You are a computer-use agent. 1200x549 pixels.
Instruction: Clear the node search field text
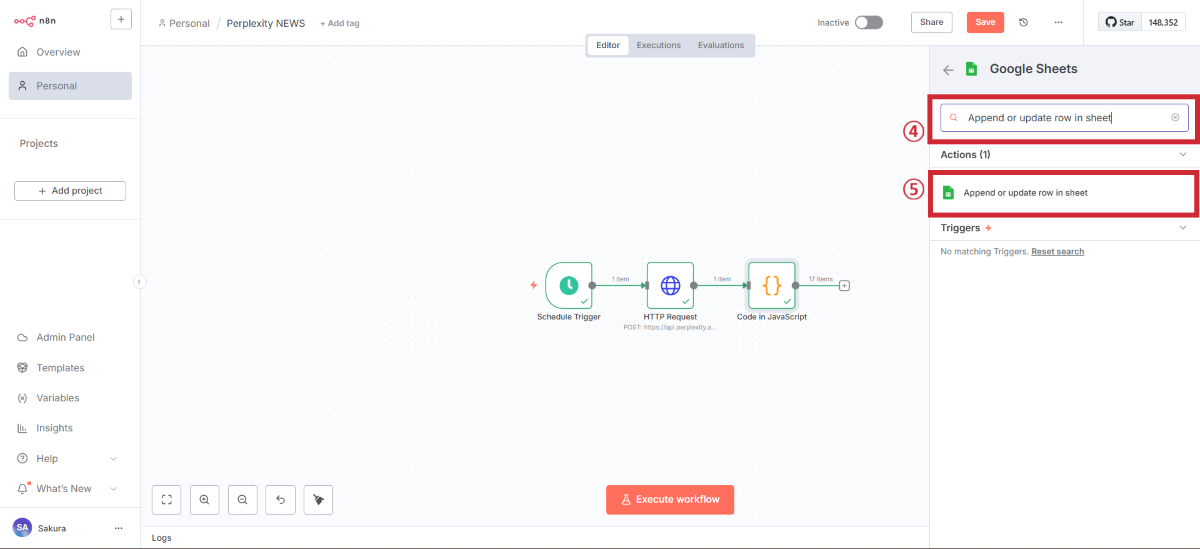[1175, 118]
